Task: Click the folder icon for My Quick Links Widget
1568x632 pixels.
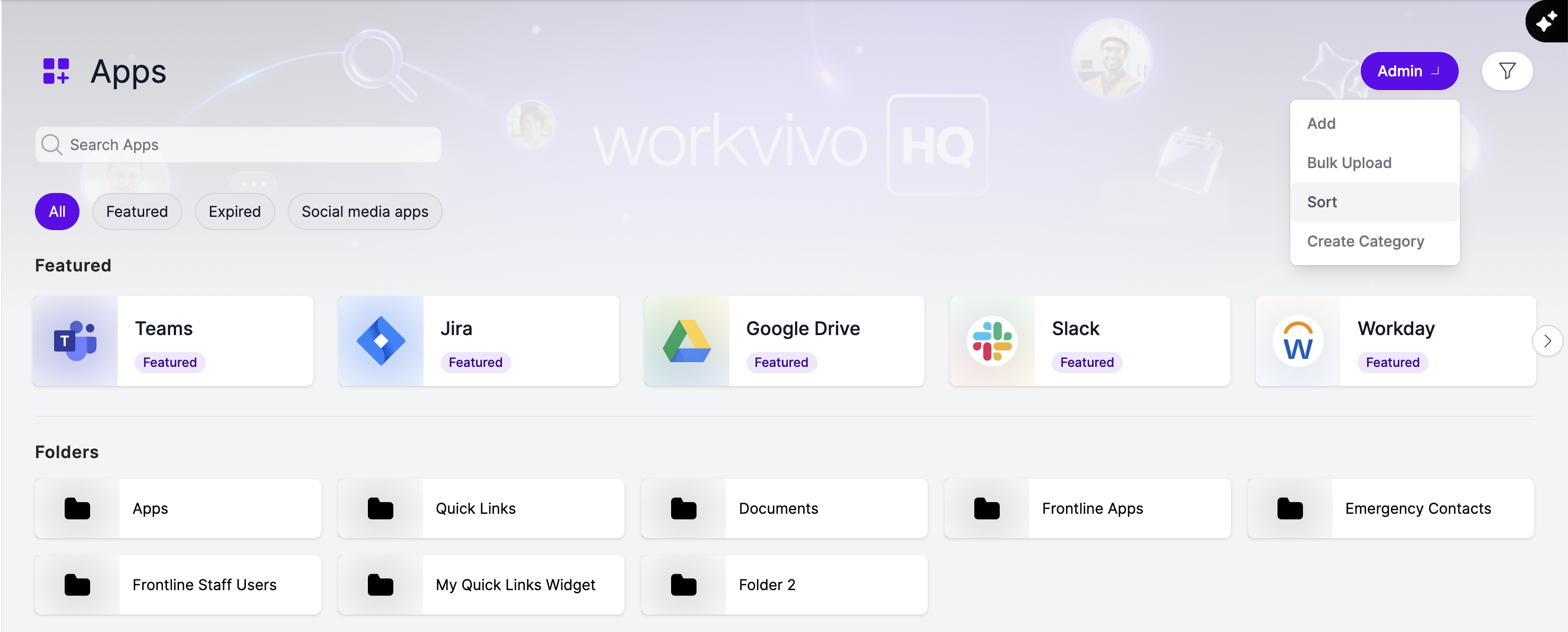Action: 381,584
